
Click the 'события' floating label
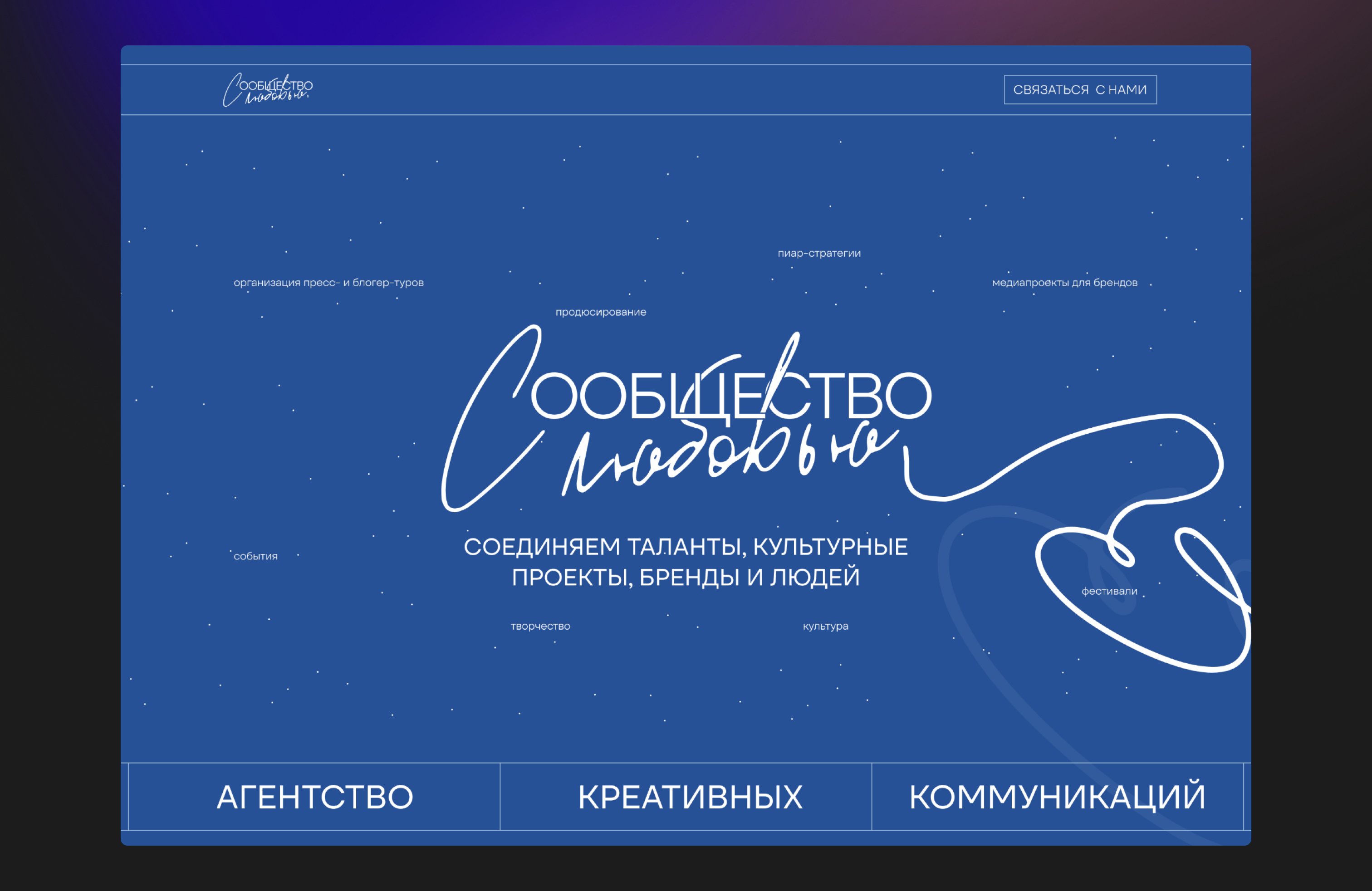pyautogui.click(x=255, y=556)
